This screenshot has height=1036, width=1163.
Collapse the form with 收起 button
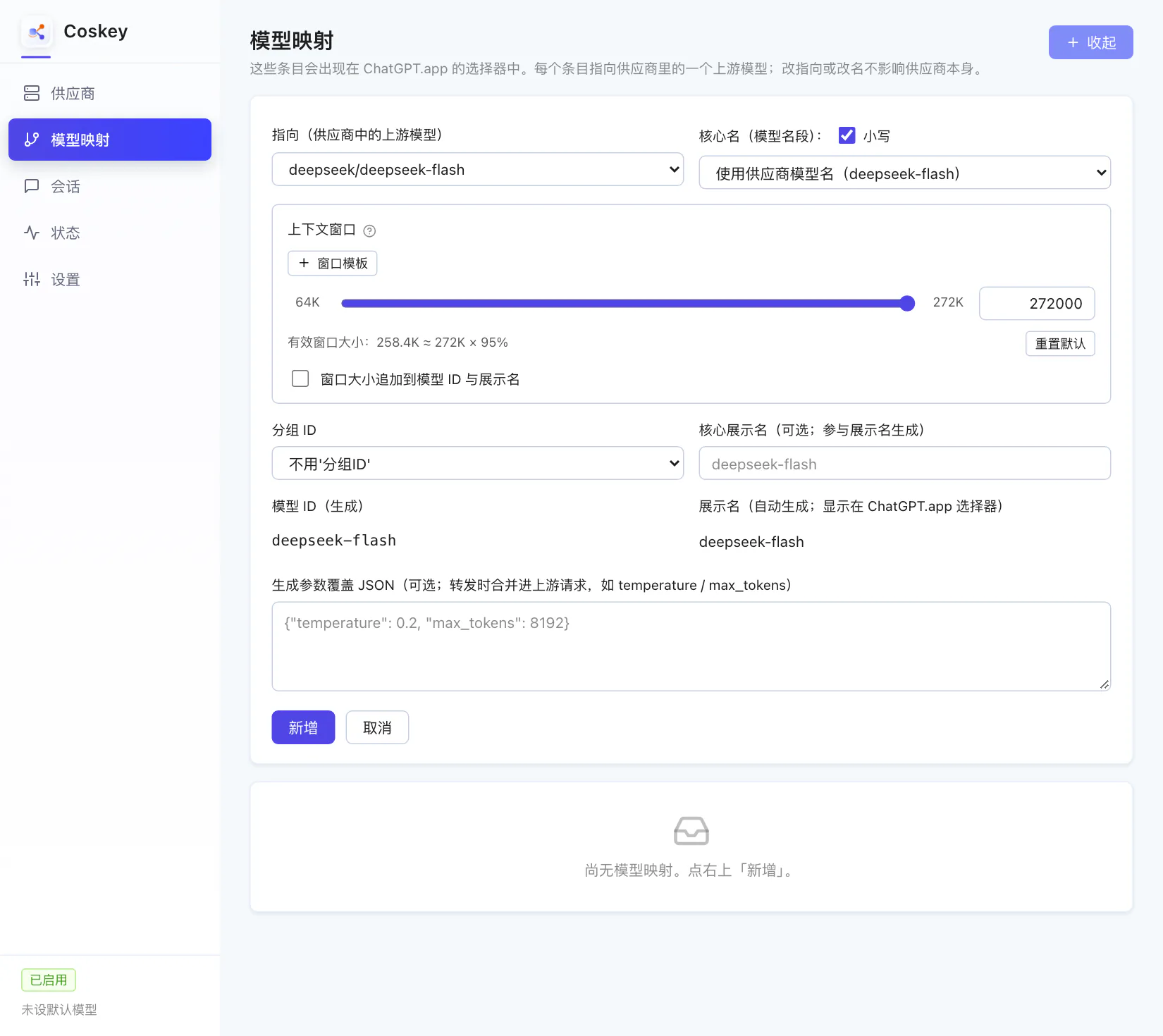pos(1090,42)
